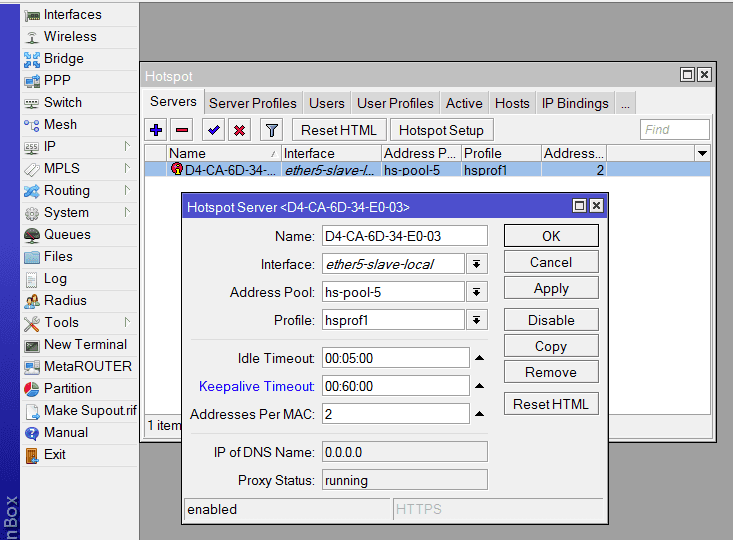
Task: Collapse the Addresses Per MAC arrow
Action: [x=479, y=414]
